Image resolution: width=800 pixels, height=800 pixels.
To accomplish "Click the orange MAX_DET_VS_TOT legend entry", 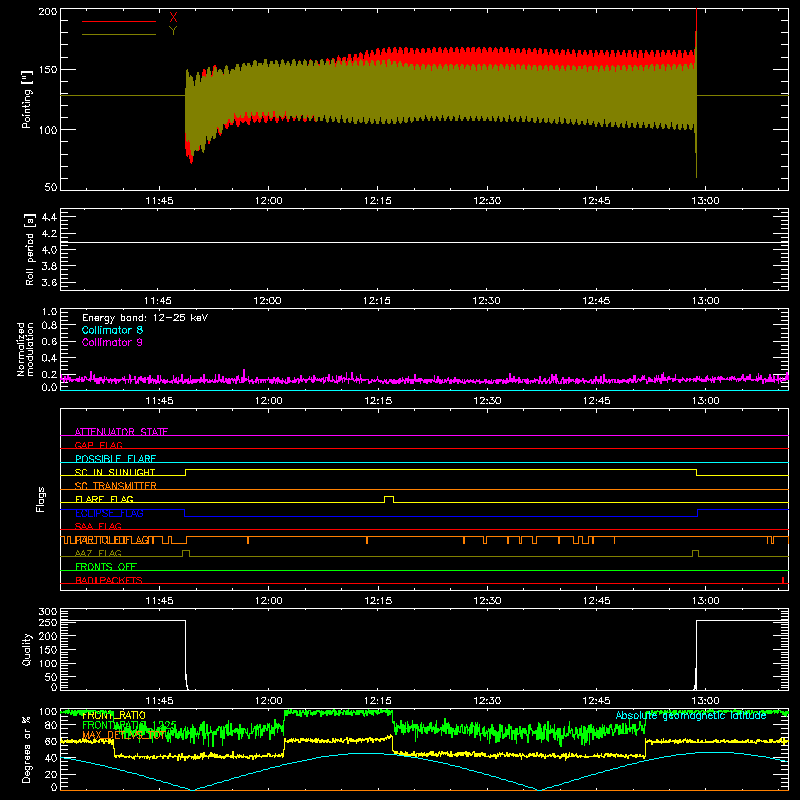I will point(124,735).
